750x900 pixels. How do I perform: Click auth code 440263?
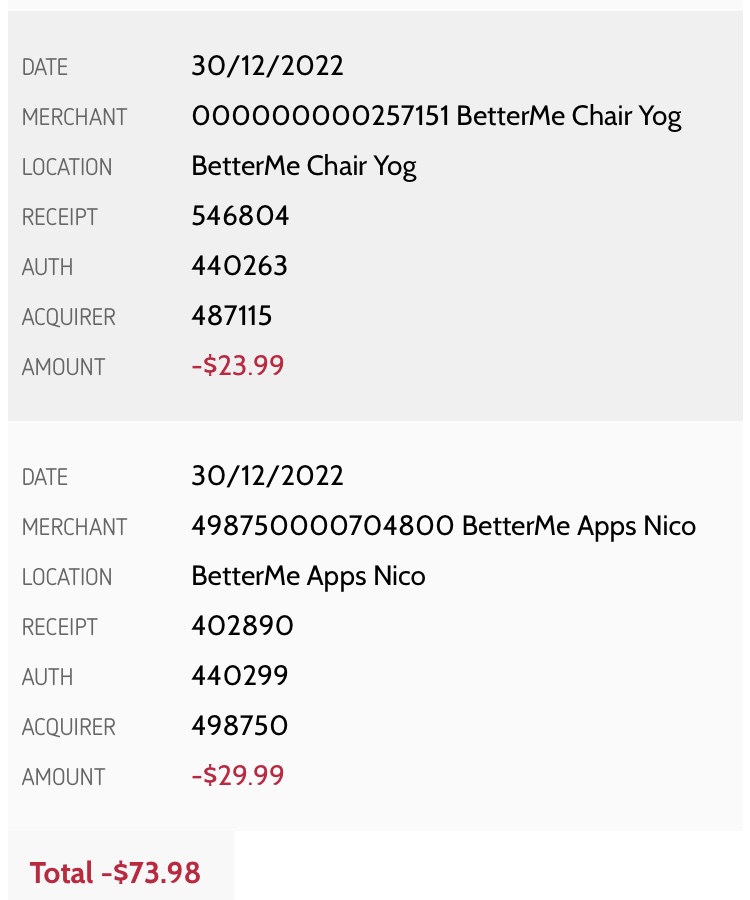tap(239, 266)
